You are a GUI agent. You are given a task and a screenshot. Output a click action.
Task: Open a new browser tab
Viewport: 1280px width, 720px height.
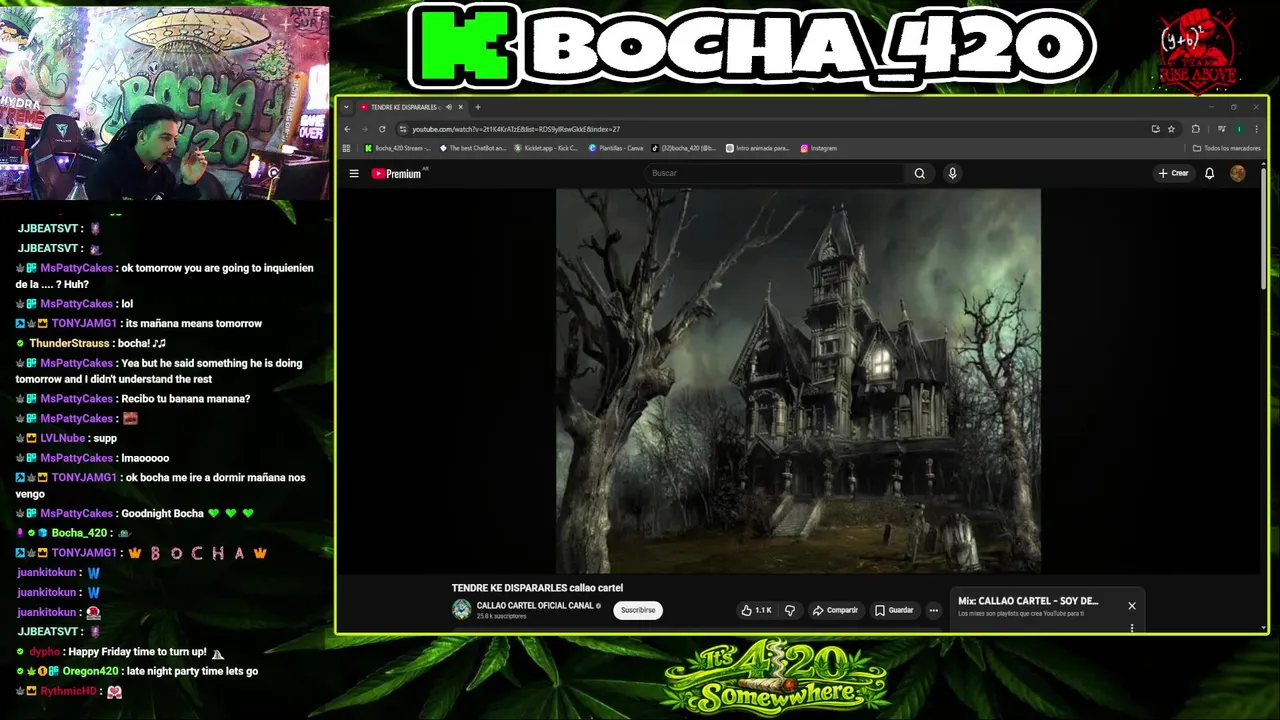tap(478, 107)
